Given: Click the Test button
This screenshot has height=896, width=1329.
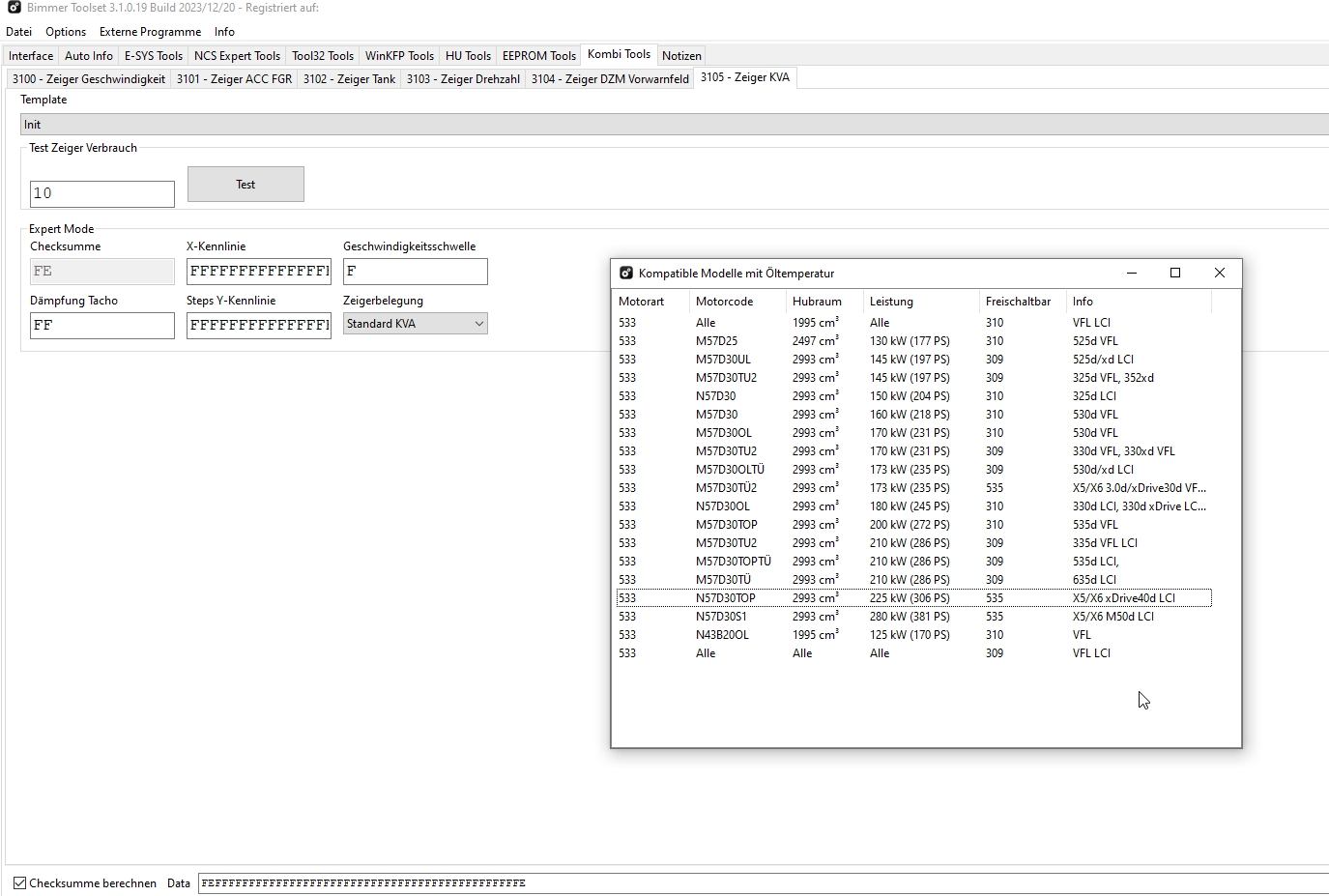Looking at the screenshot, I should click(246, 184).
